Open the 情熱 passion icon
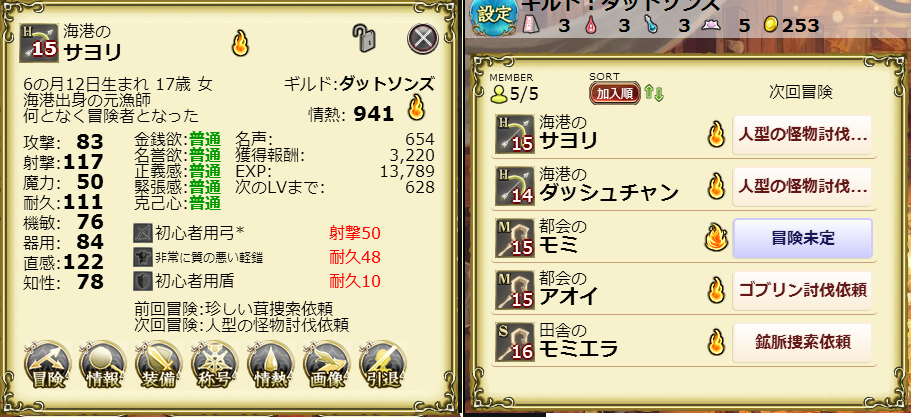Viewport: 911px width, 417px height. [x=270, y=365]
